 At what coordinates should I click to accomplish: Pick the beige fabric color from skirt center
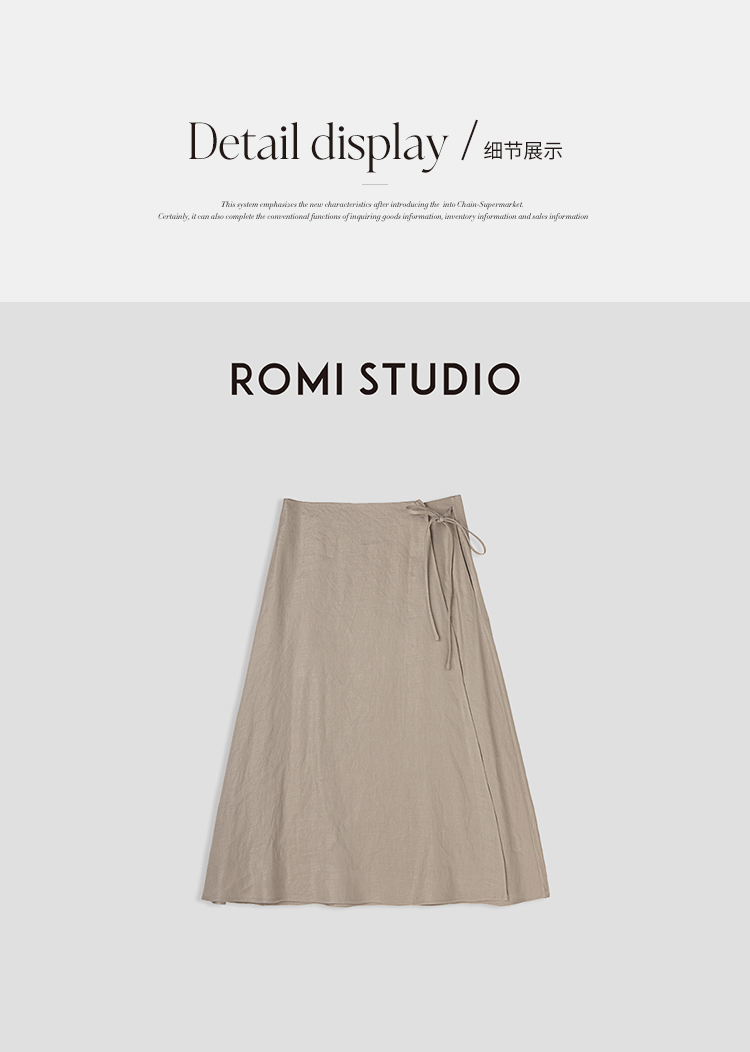click(x=362, y=704)
